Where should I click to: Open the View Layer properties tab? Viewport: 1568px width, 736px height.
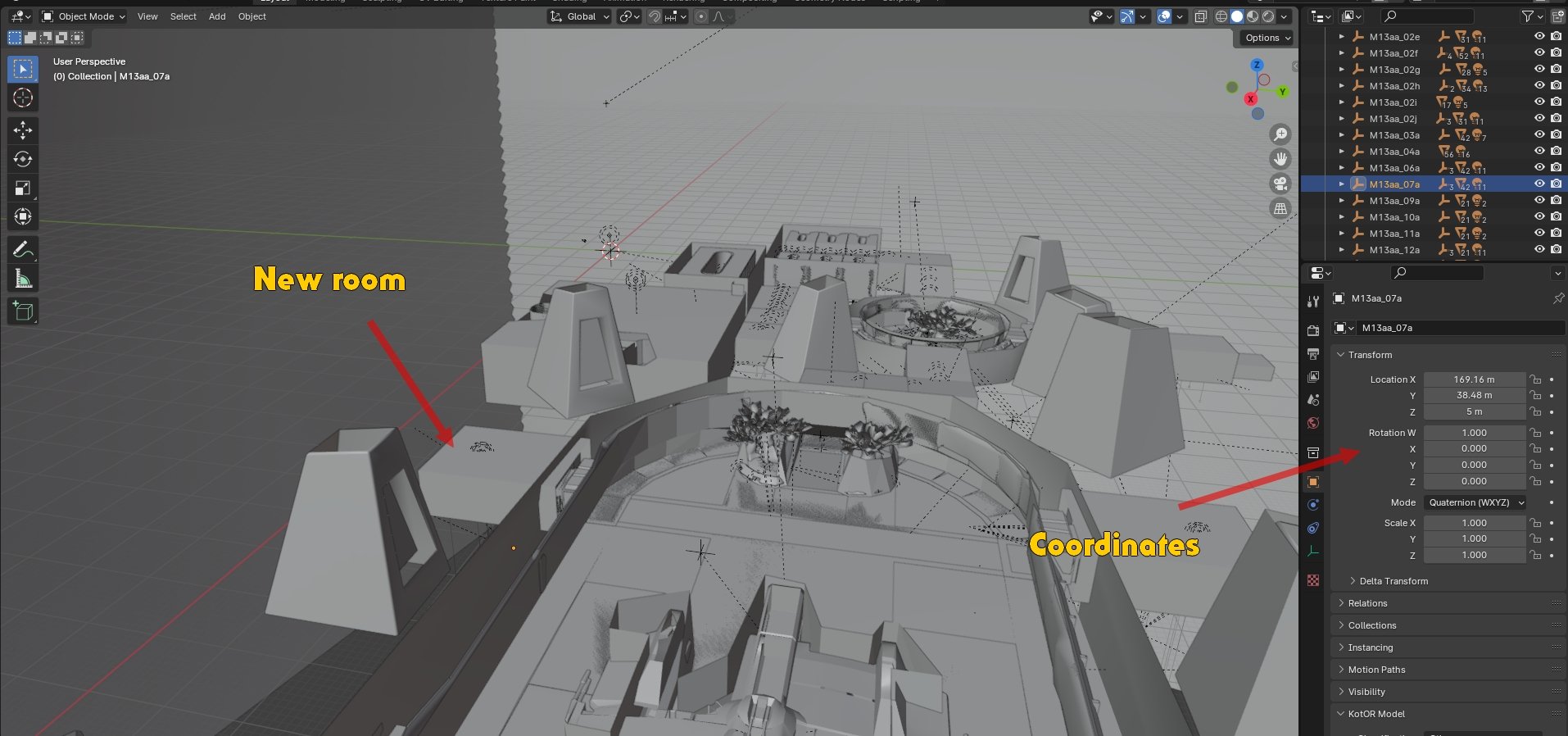pos(1313,377)
